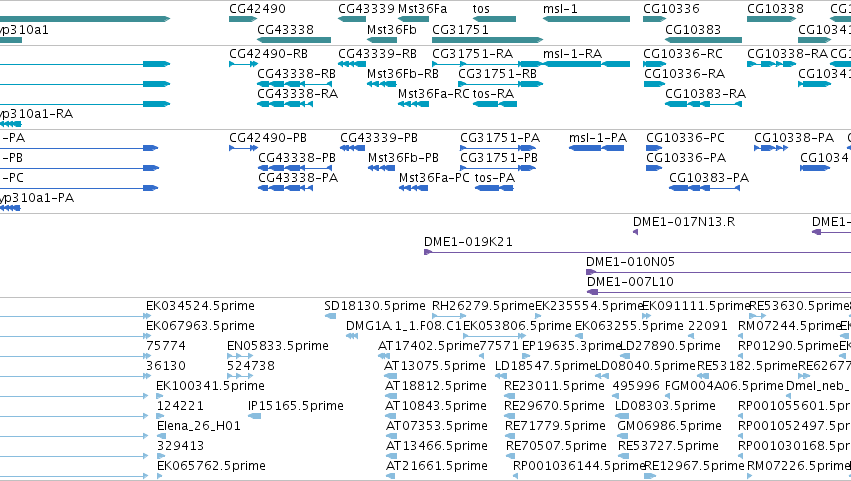Select the GM06986.5prime EST label
The height and width of the screenshot is (481, 851).
pyautogui.click(x=669, y=427)
